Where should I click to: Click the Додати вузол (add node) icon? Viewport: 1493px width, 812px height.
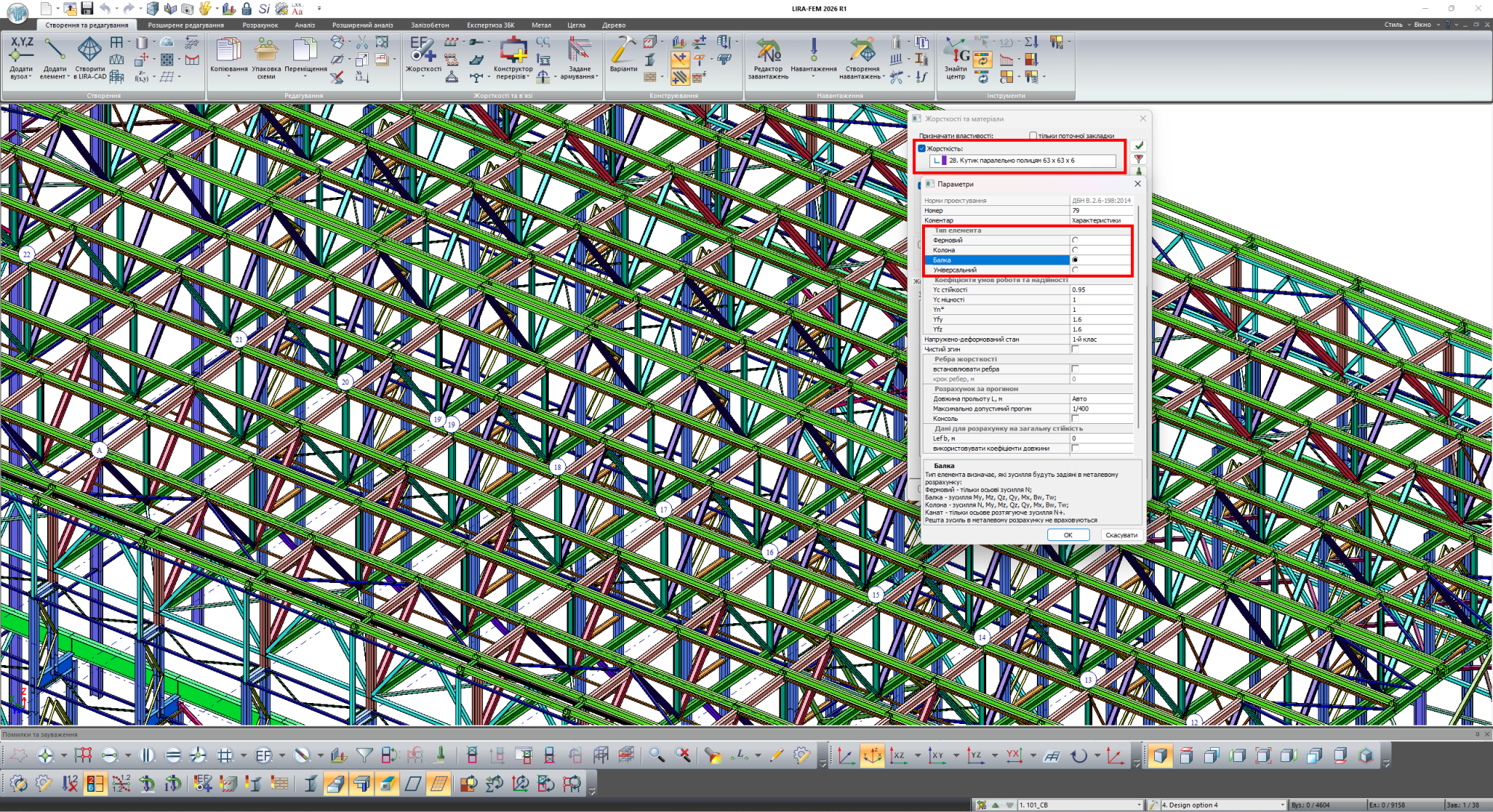click(x=21, y=50)
